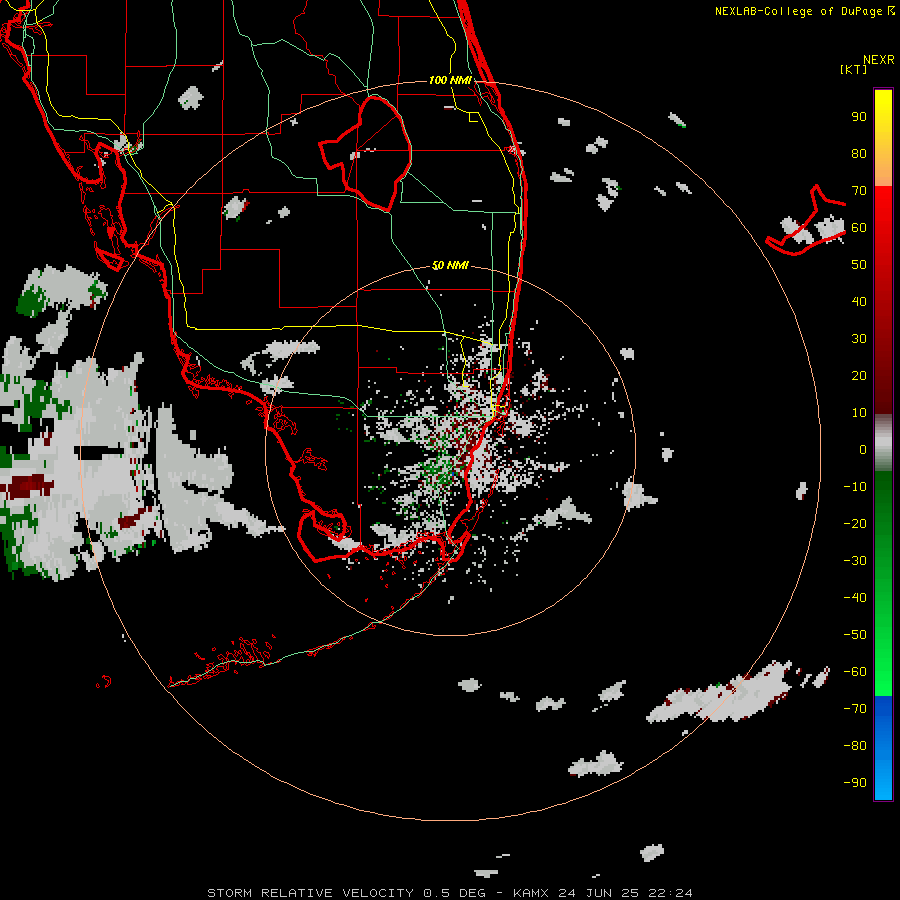Click the "-10" value on velocity scale

tap(855, 487)
